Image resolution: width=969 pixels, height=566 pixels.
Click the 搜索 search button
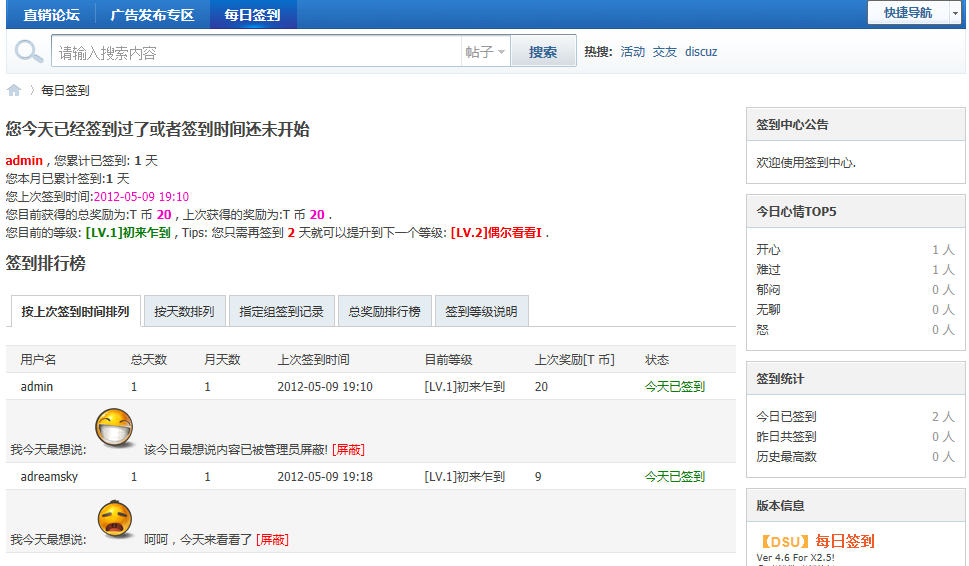(x=543, y=52)
